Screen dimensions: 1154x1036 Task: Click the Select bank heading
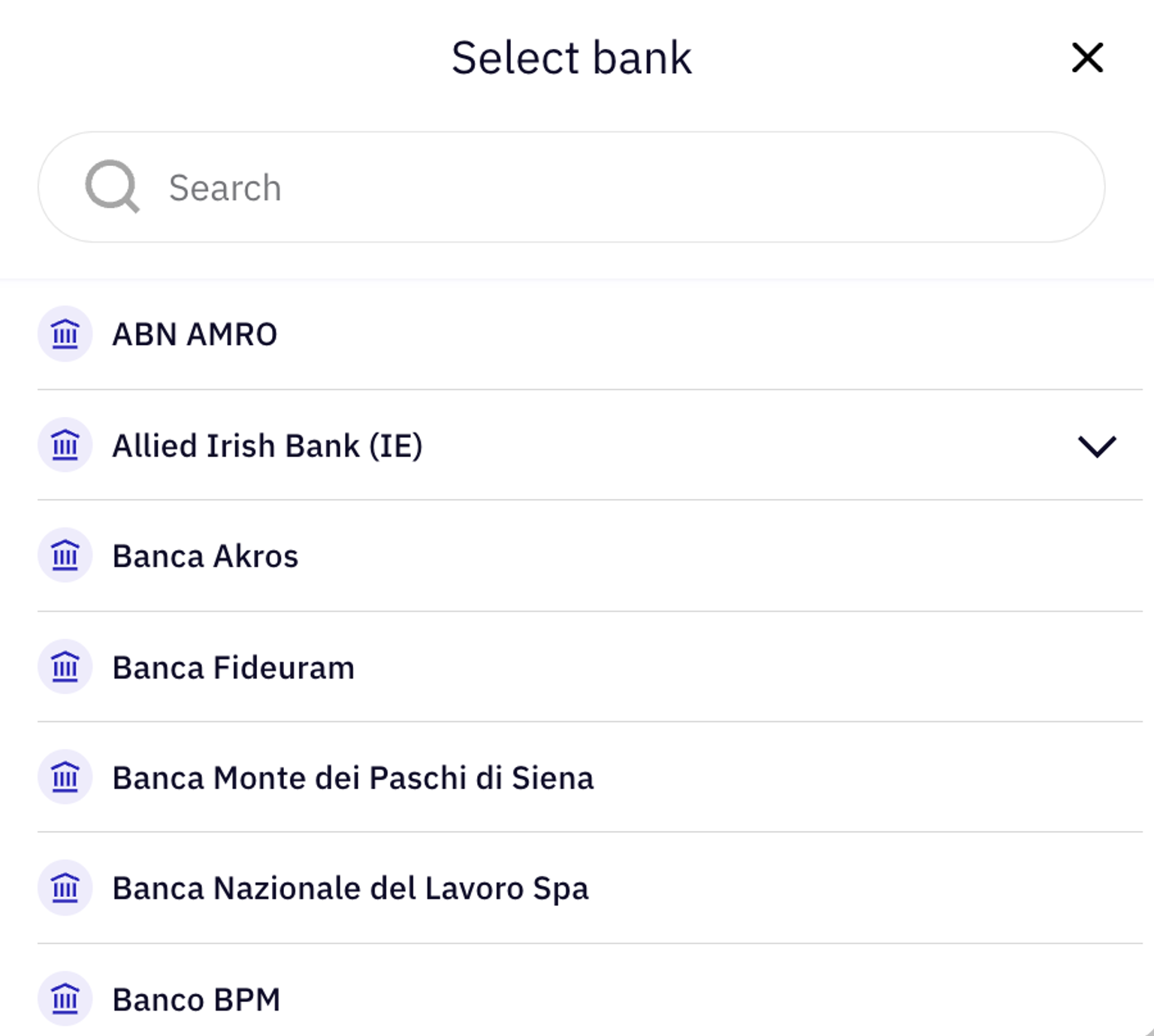tap(571, 58)
